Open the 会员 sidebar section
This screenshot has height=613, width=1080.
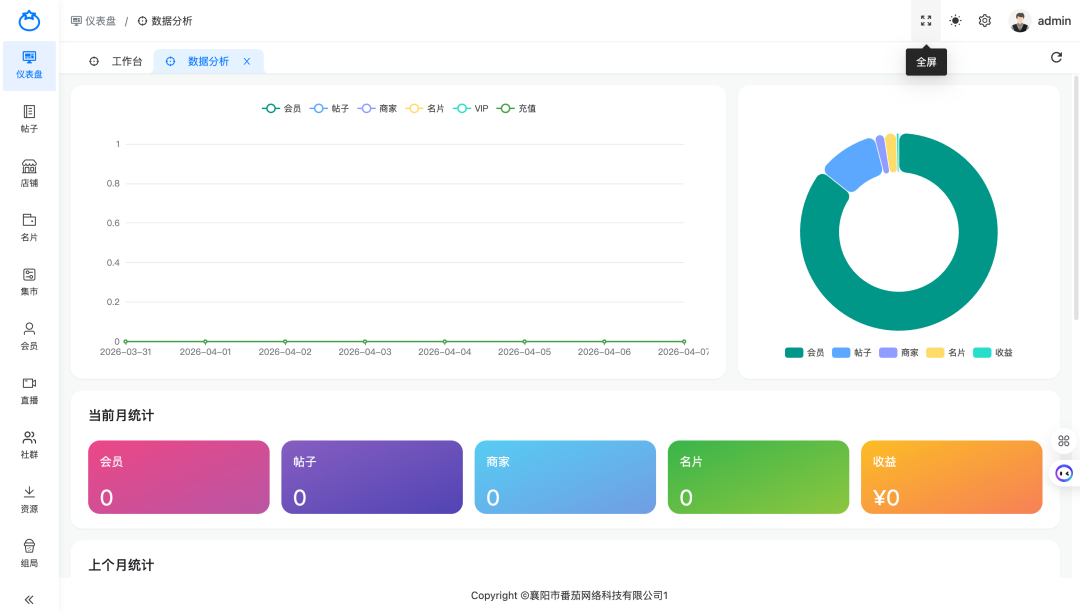point(29,337)
